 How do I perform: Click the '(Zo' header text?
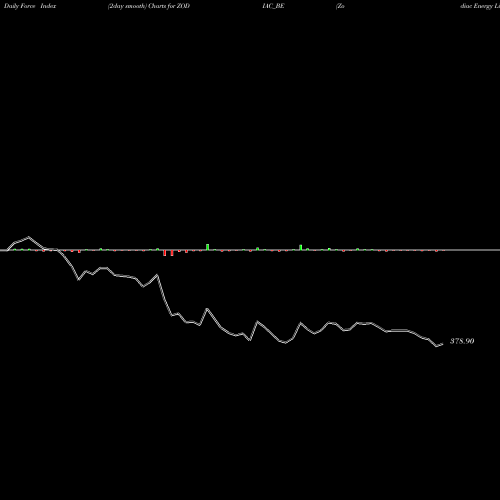point(340,6)
